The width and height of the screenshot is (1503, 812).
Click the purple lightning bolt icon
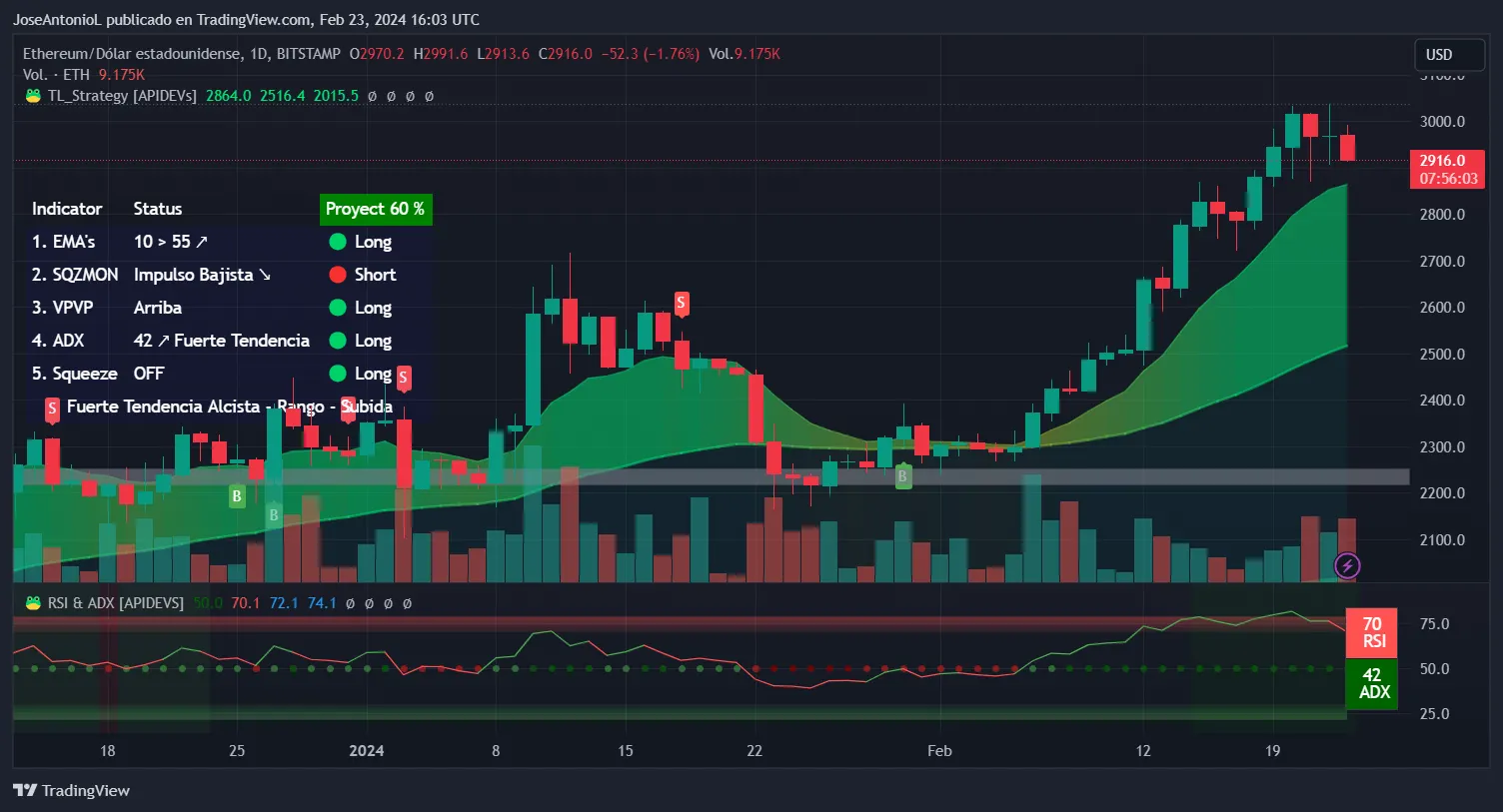pyautogui.click(x=1347, y=566)
